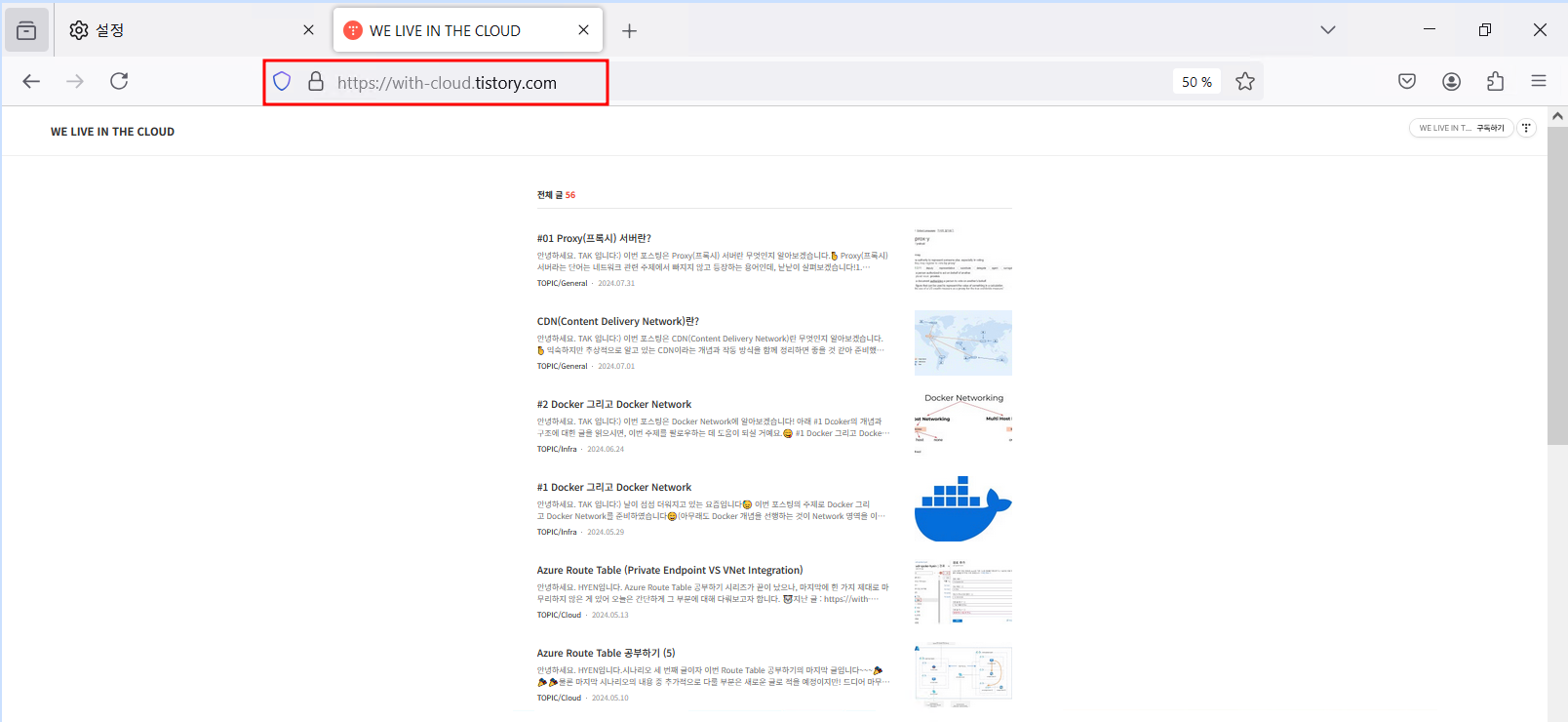Click the 구독하기 subscribe button
The image size is (1568, 722).
point(1491,128)
